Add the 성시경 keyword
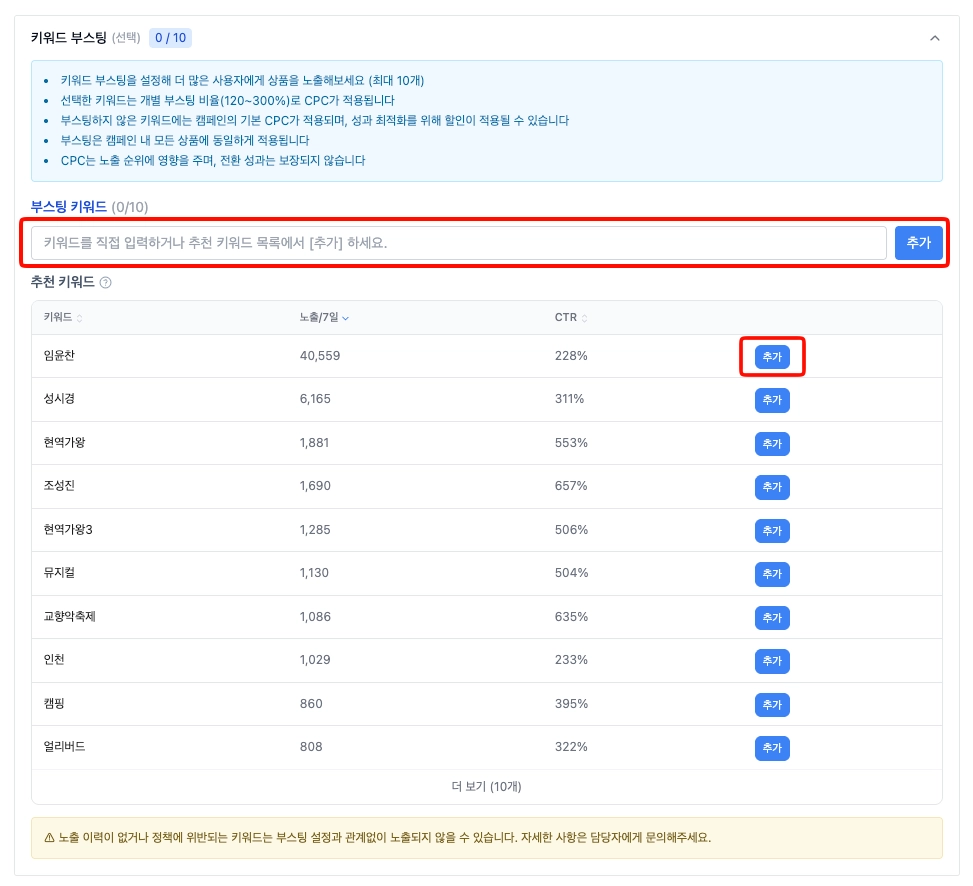The height and width of the screenshot is (886, 973). [772, 400]
